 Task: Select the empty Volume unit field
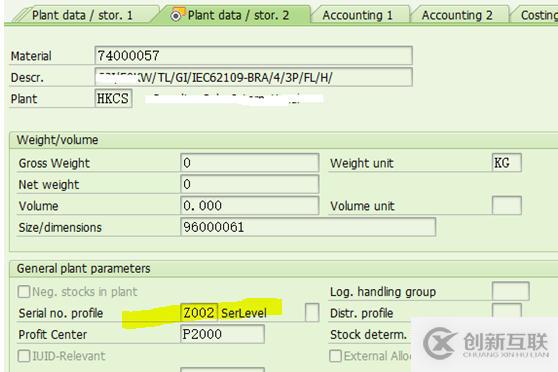coord(507,205)
